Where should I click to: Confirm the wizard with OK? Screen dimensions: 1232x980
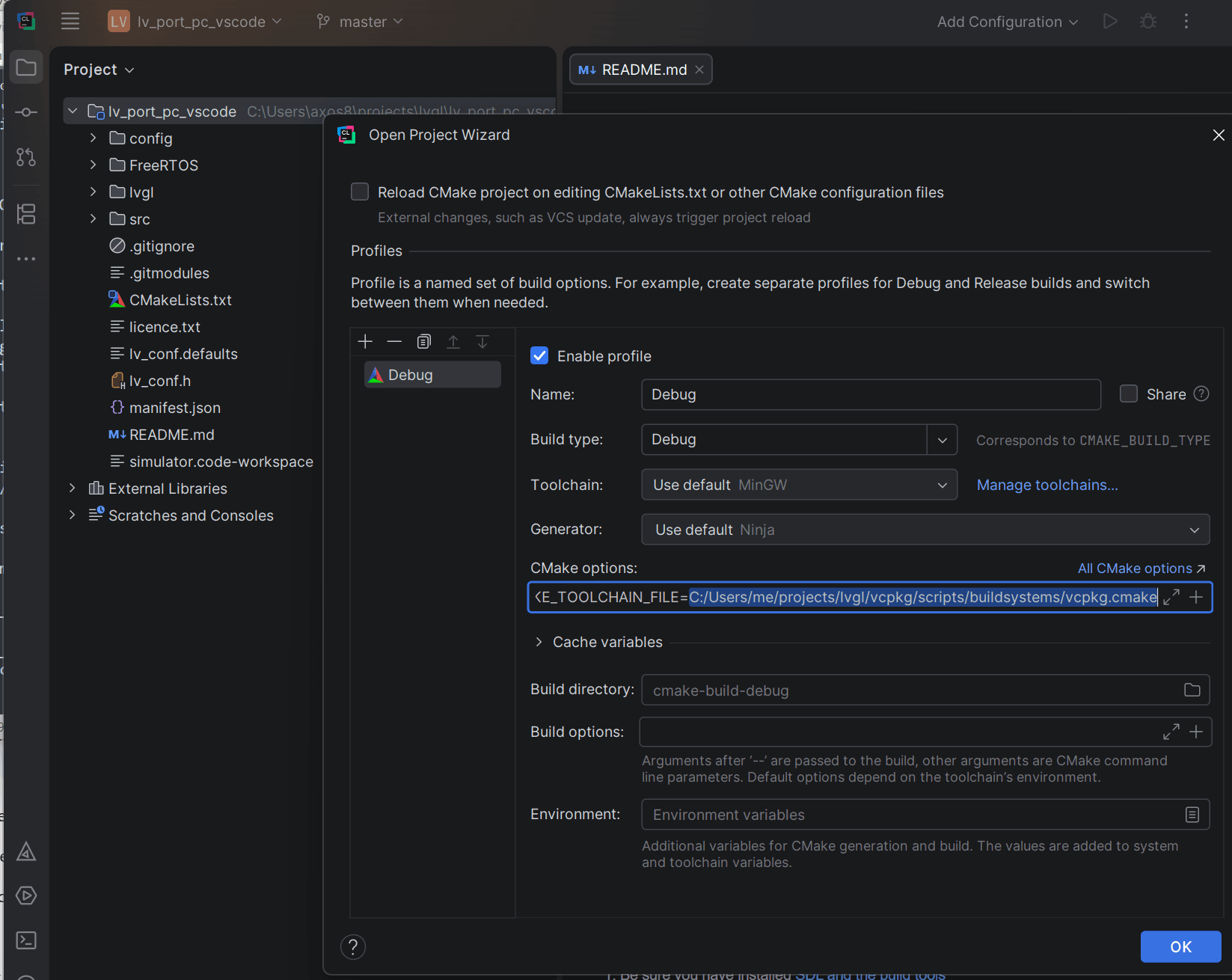pos(1180,947)
